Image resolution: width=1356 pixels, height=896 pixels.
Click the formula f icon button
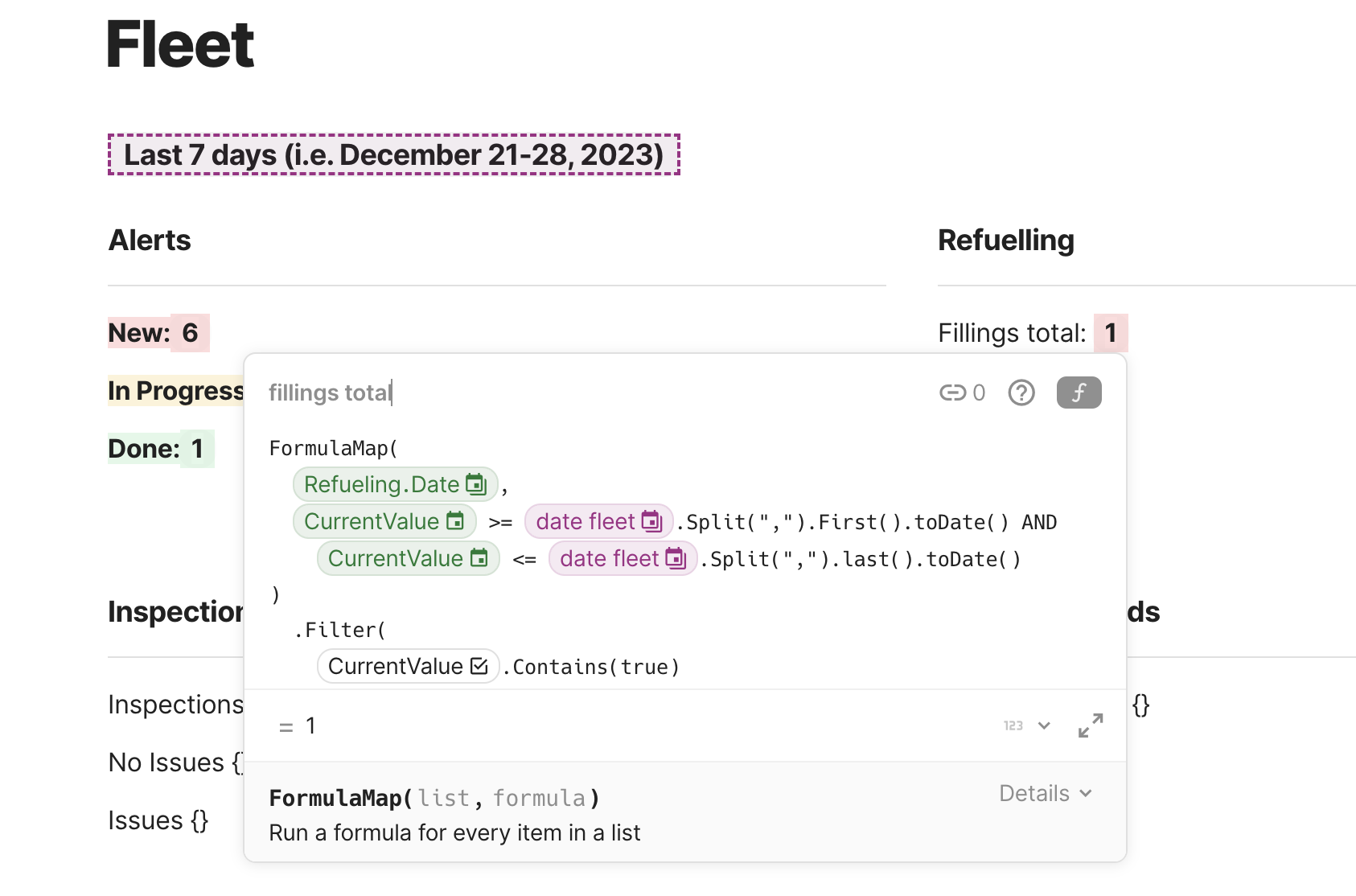[1079, 393]
